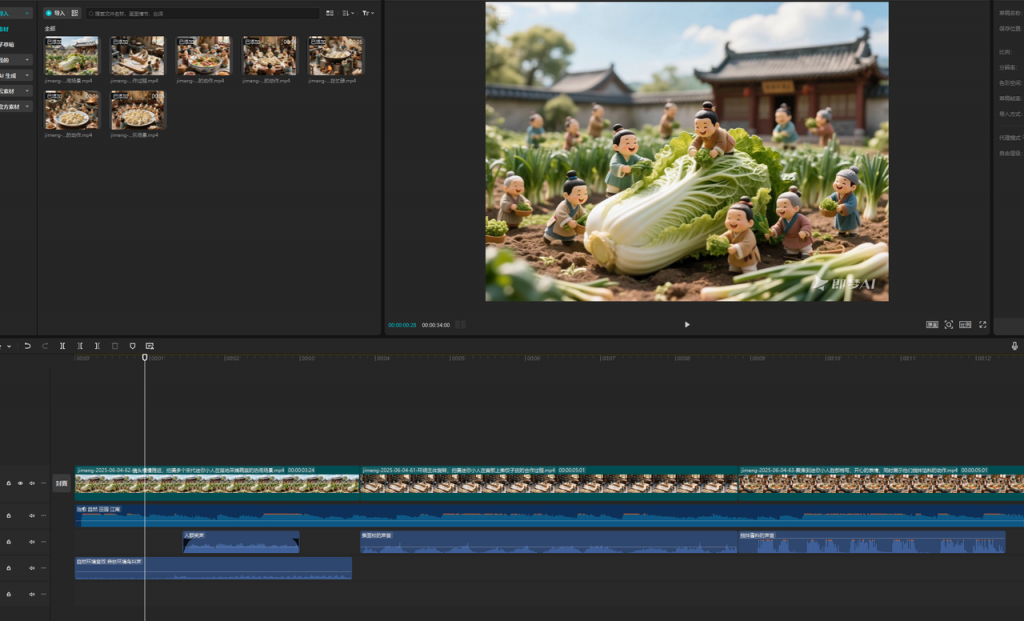Select the first dumpling plate thumbnail in second row

71,110
